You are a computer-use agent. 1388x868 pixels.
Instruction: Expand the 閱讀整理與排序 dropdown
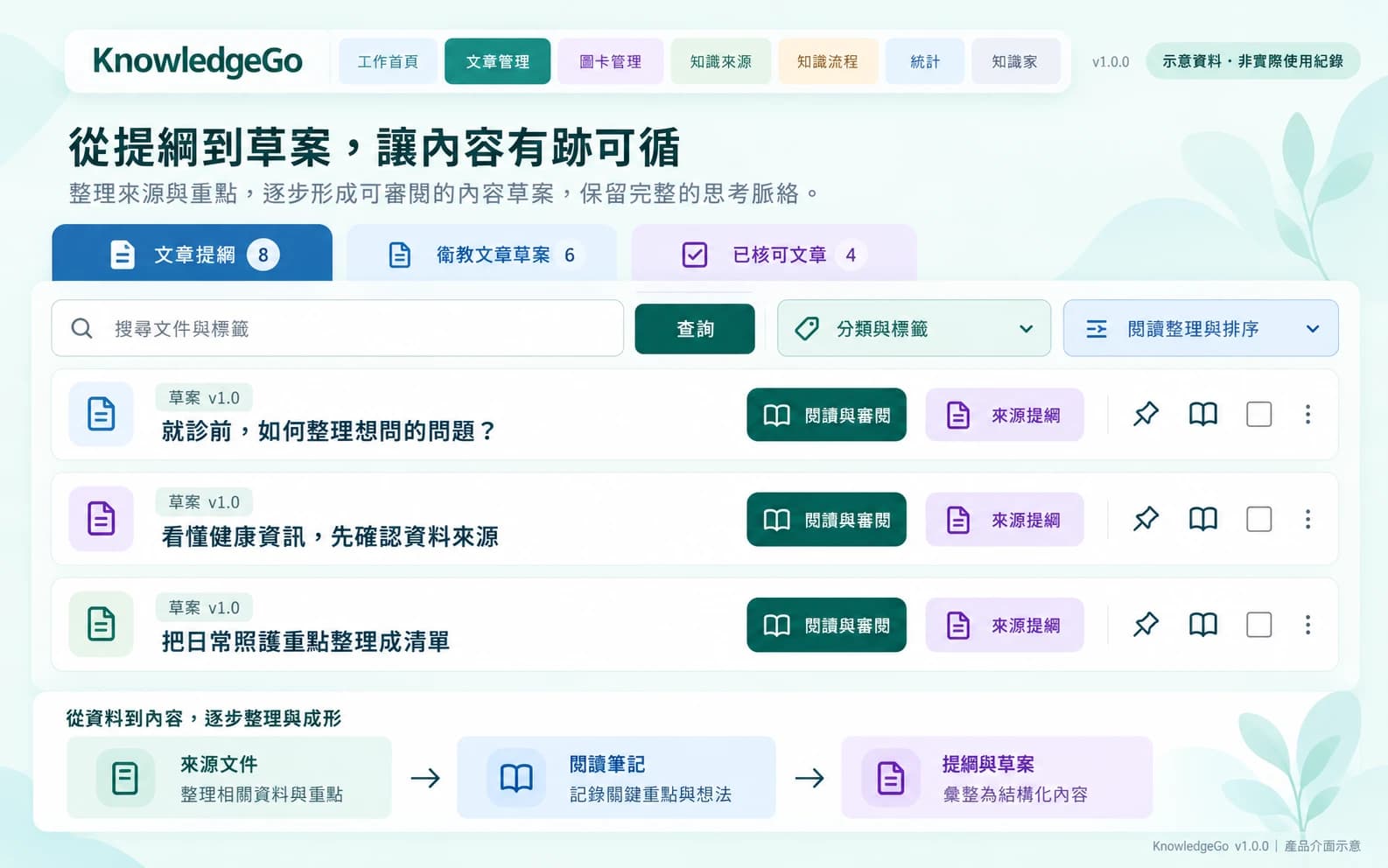1201,328
